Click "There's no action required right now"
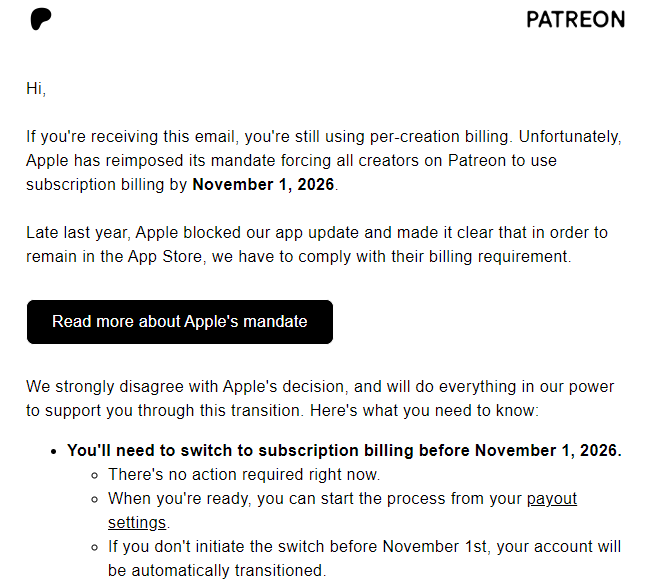Image resolution: width=656 pixels, height=581 pixels. click(x=244, y=474)
